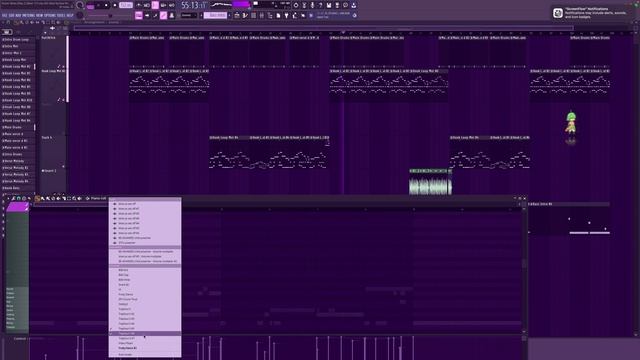Adjust the song position slider under transport
Screen dimensions: 640x360
[x=109, y=16]
